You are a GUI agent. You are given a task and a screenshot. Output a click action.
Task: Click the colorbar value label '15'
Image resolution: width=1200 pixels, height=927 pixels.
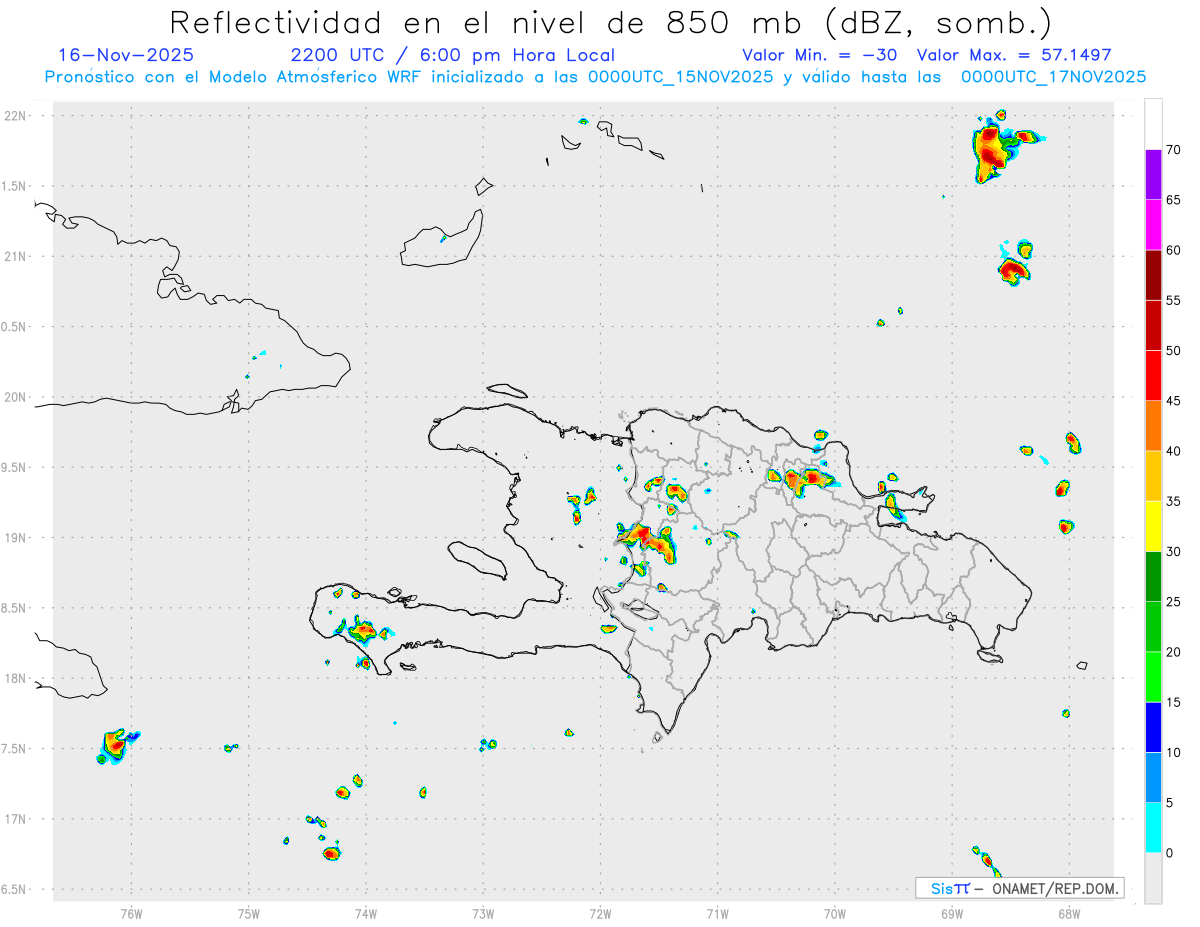tap(1174, 702)
